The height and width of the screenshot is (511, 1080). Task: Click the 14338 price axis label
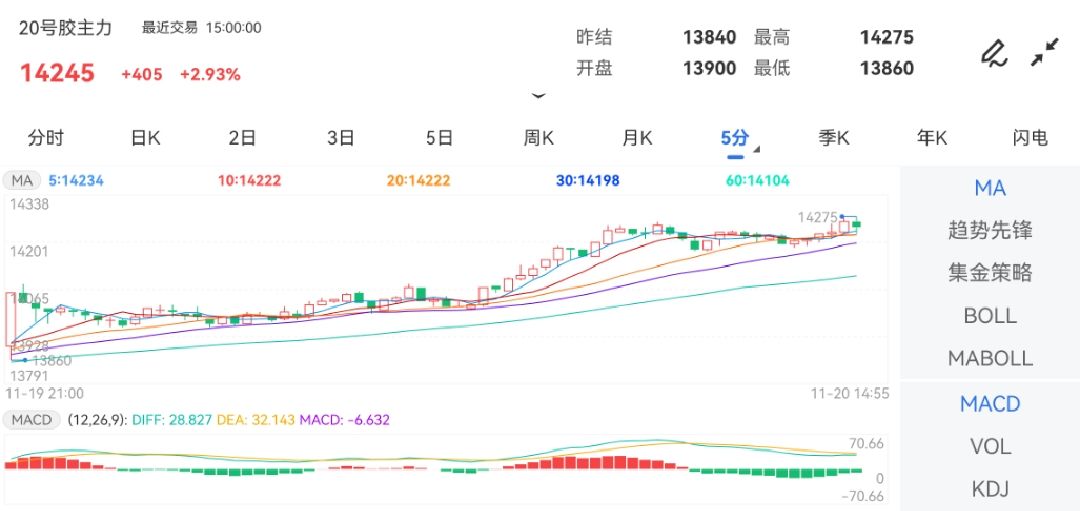tap(29, 205)
